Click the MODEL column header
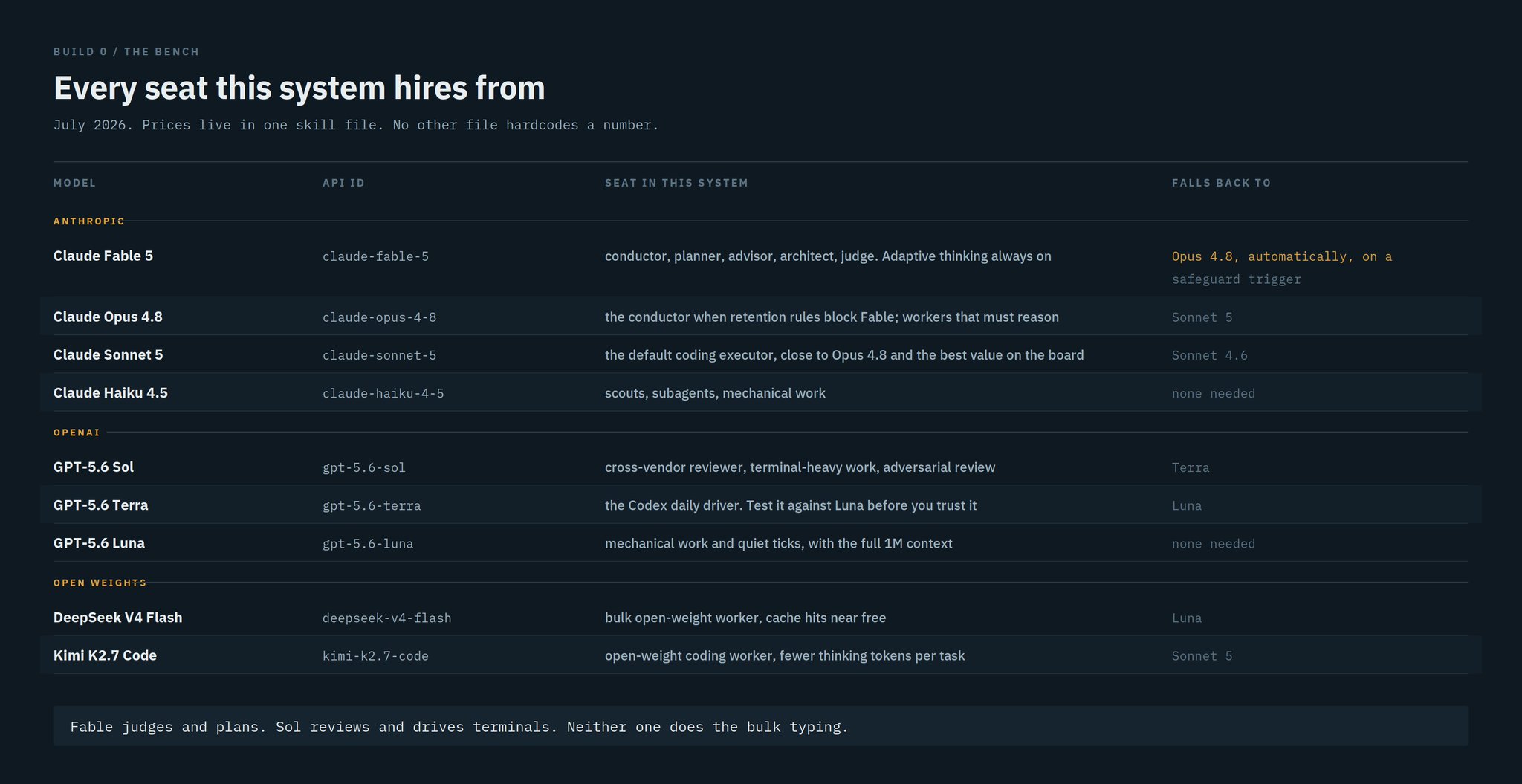This screenshot has height=784, width=1522. coord(74,183)
